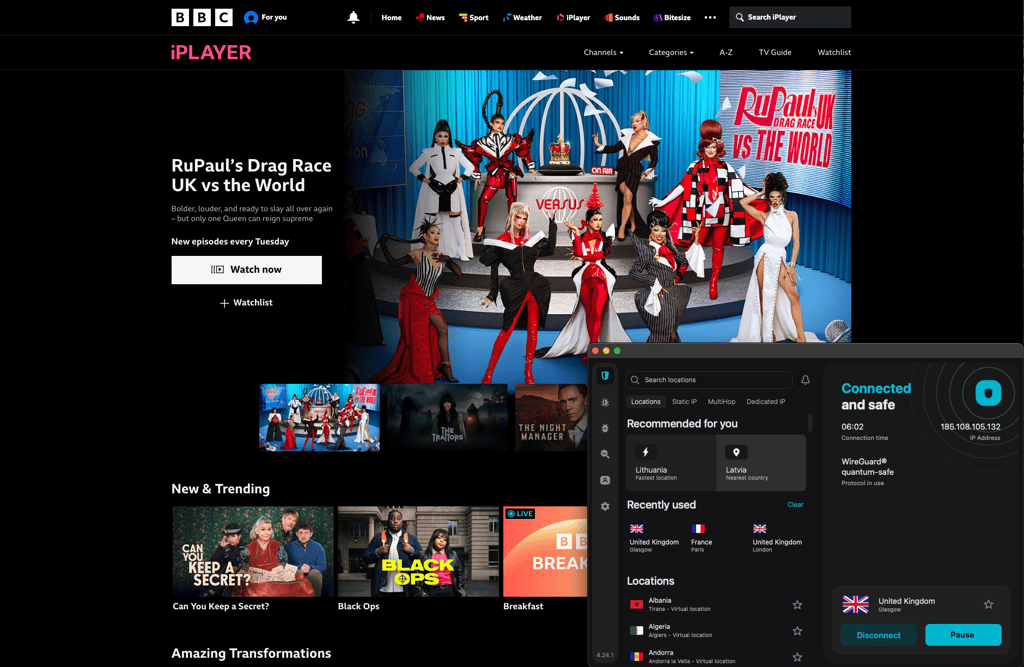The width and height of the screenshot is (1024, 667).
Task: Switch to the Static IP tab
Action: pos(684,402)
